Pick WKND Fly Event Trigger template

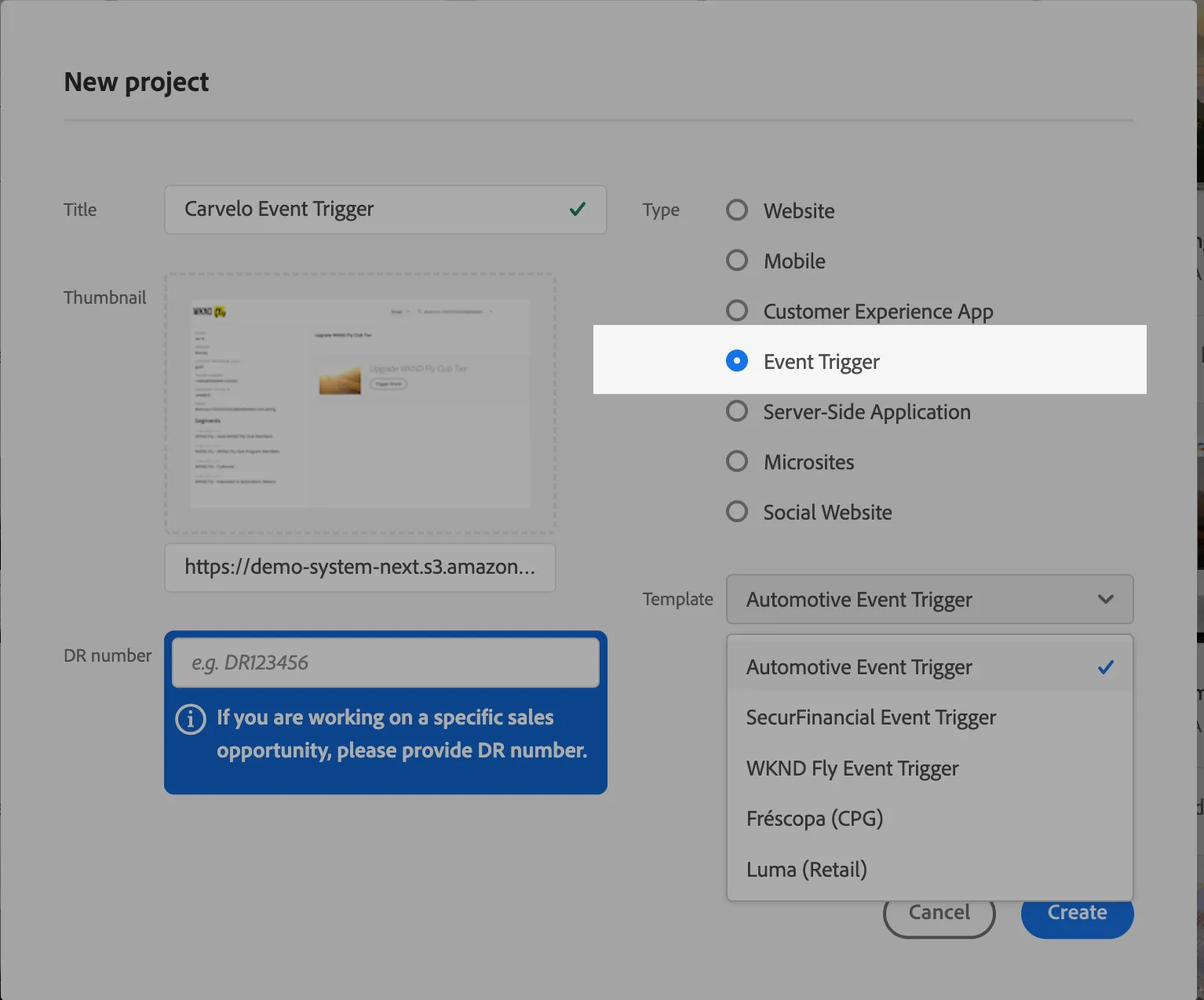[x=930, y=768]
